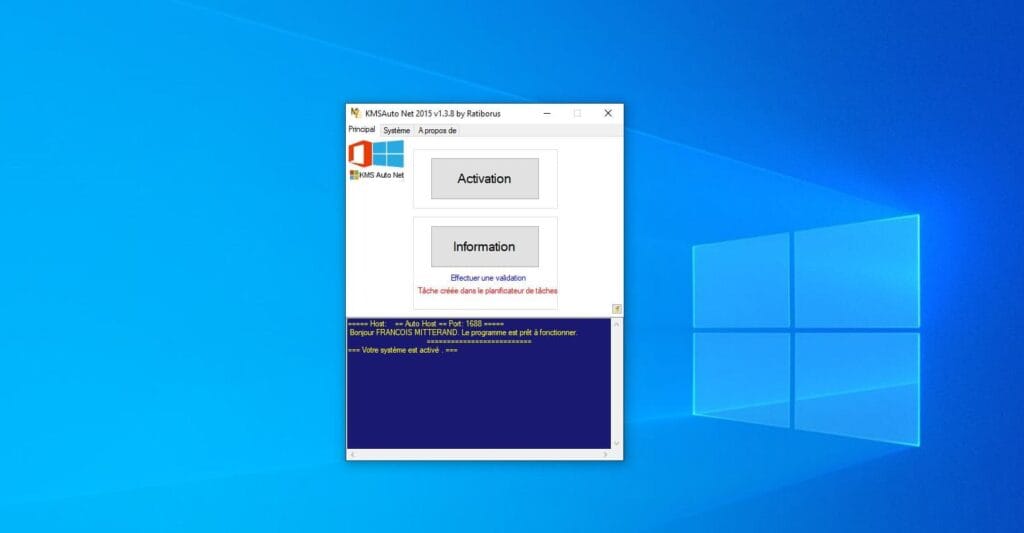Click the greyed-out maximize window button
The image size is (1024, 533).
[x=577, y=113]
